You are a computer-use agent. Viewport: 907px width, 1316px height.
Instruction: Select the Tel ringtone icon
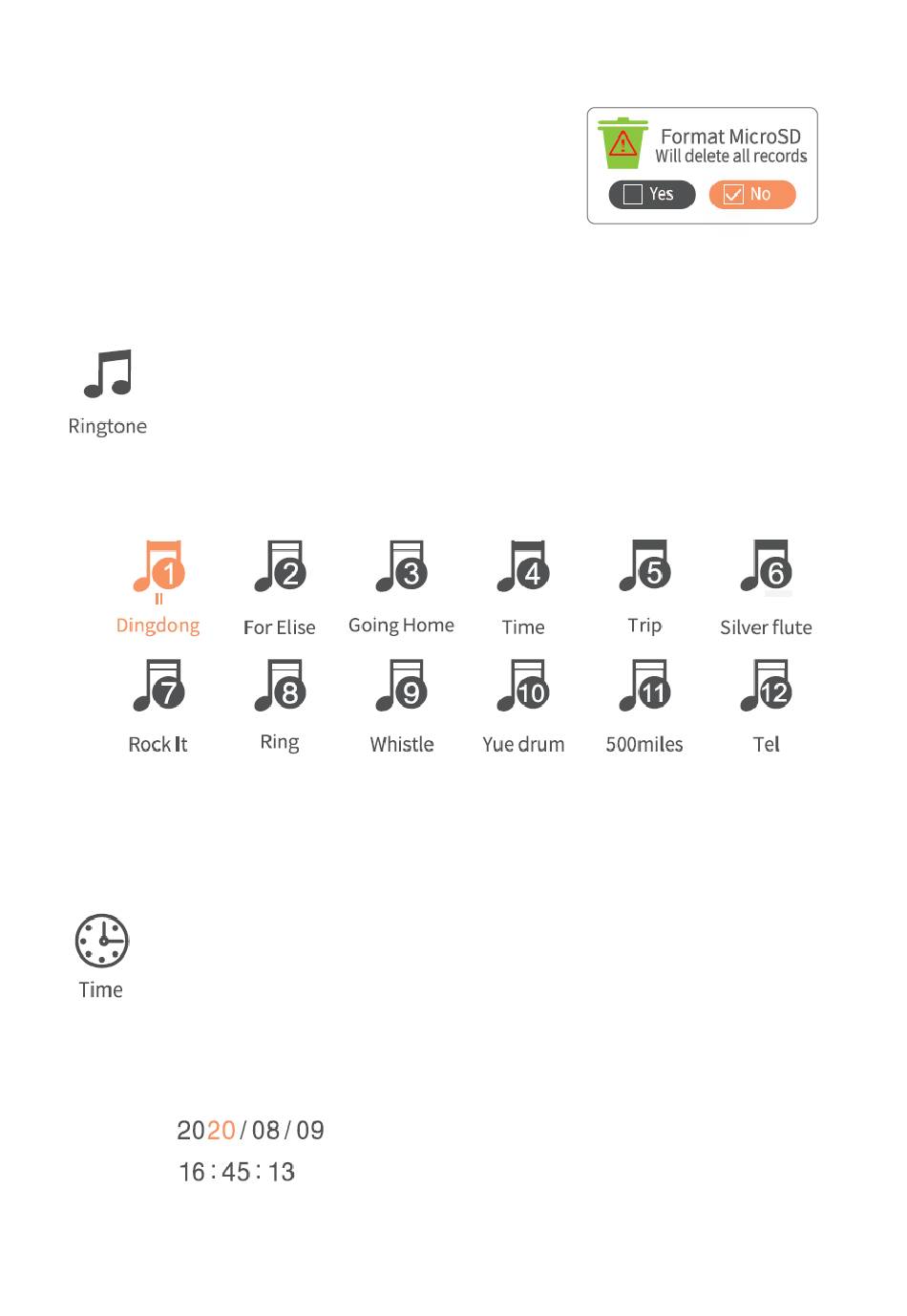click(766, 686)
